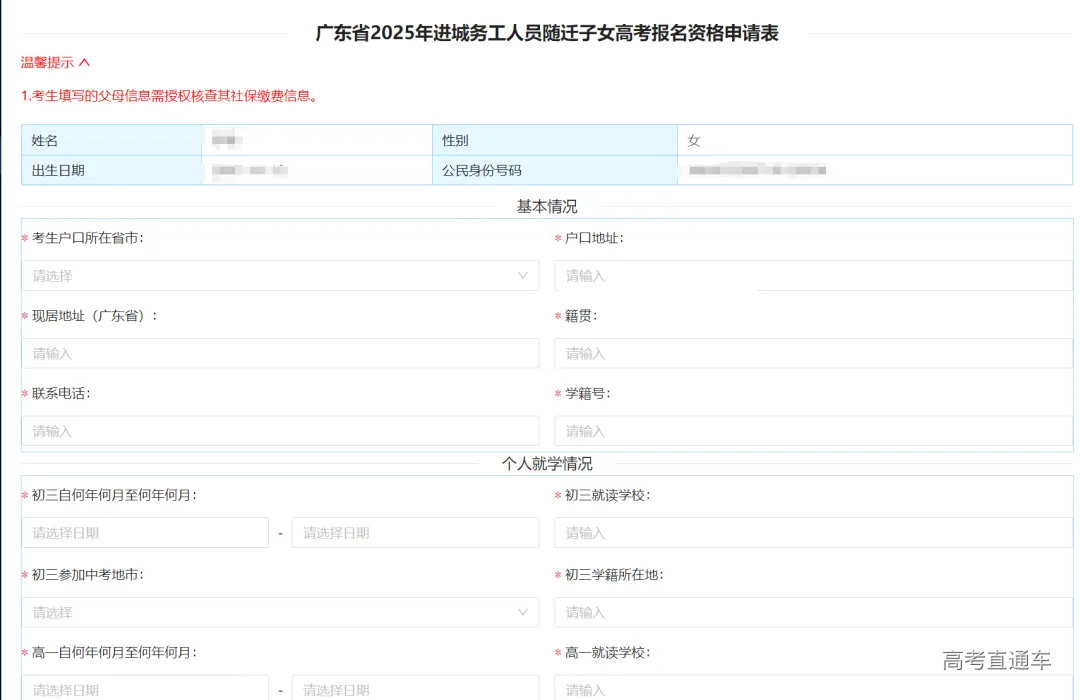Expand the 初三参加中考地市 dropdown
Screen dimensions: 1080x700
(270, 612)
